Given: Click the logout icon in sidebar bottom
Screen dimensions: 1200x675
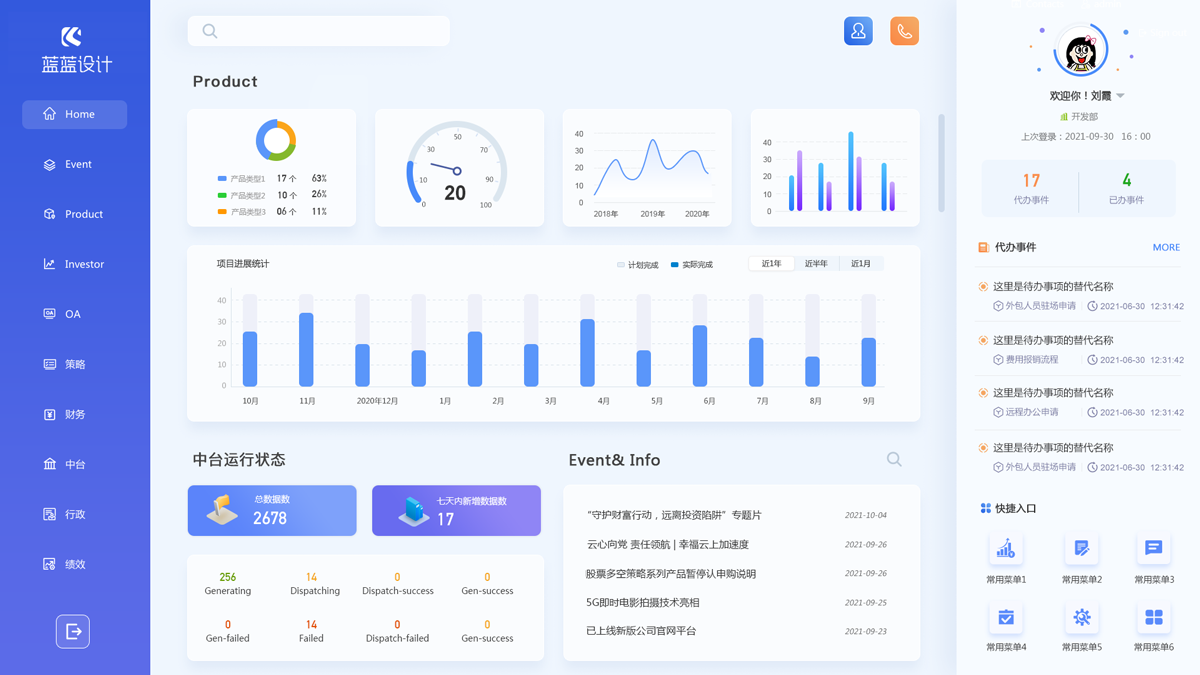Looking at the screenshot, I should pyautogui.click(x=73, y=631).
